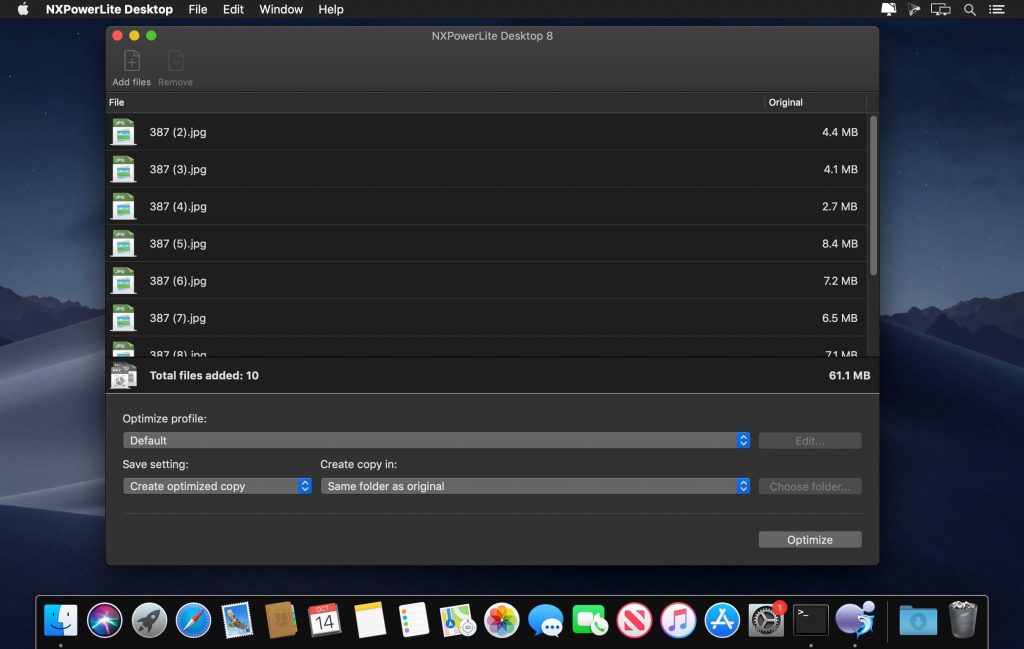Screen dimensions: 1024x649
Task: Open the Window menu
Action: click(x=280, y=9)
